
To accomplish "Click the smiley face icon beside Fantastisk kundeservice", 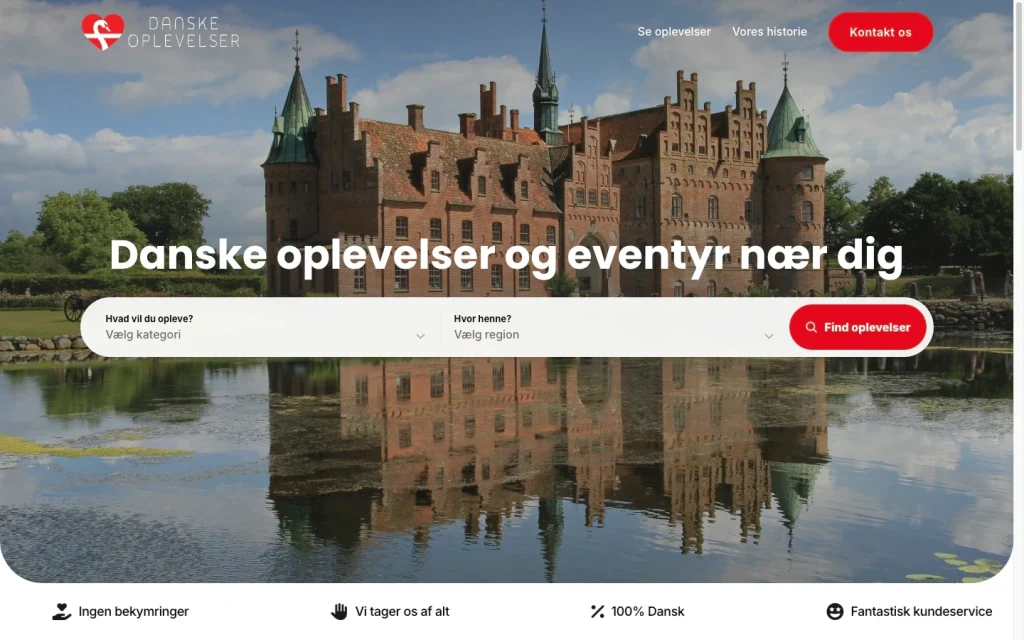I will [835, 612].
